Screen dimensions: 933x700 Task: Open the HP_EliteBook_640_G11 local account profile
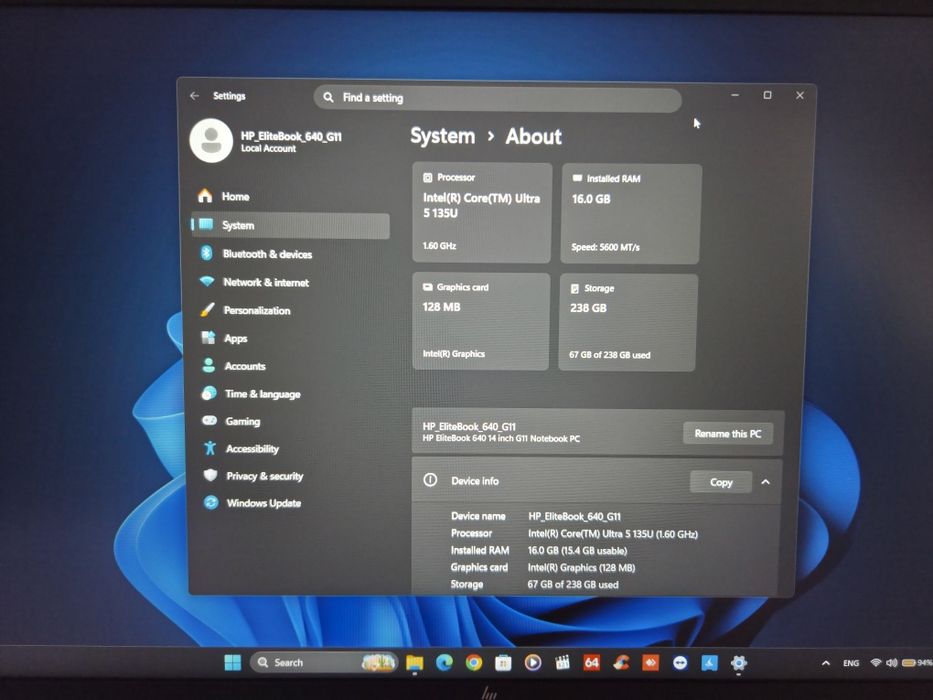(267, 141)
